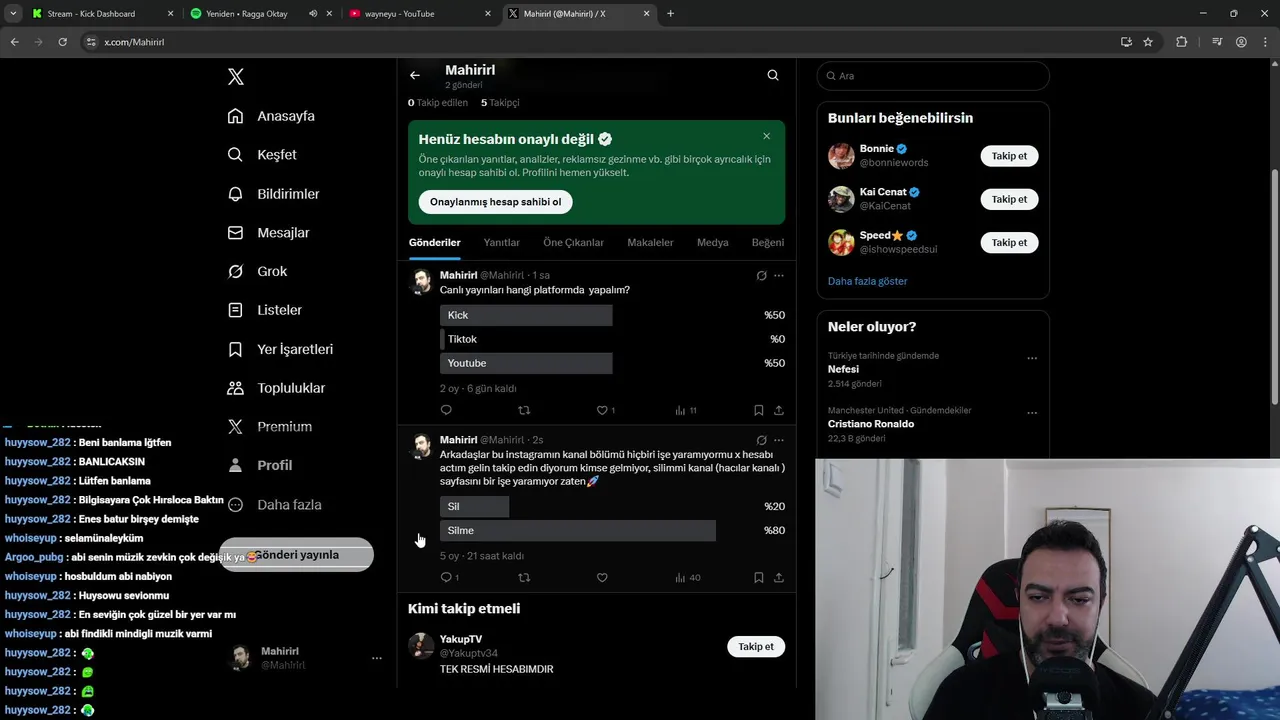Image resolution: width=1280 pixels, height=720 pixels.
Task: Click the Silme poll result bar
Action: (578, 530)
